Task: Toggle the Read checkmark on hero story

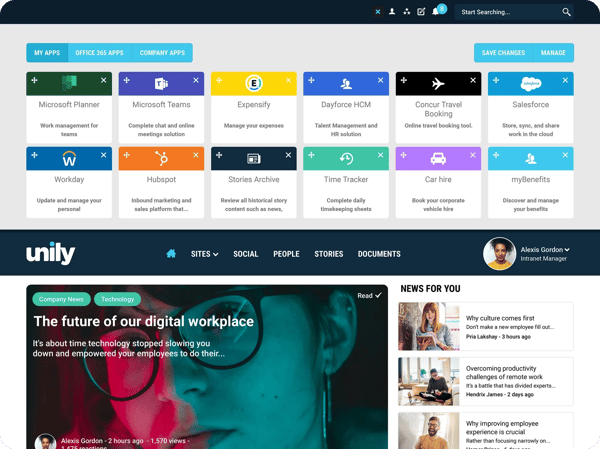Action: [369, 296]
